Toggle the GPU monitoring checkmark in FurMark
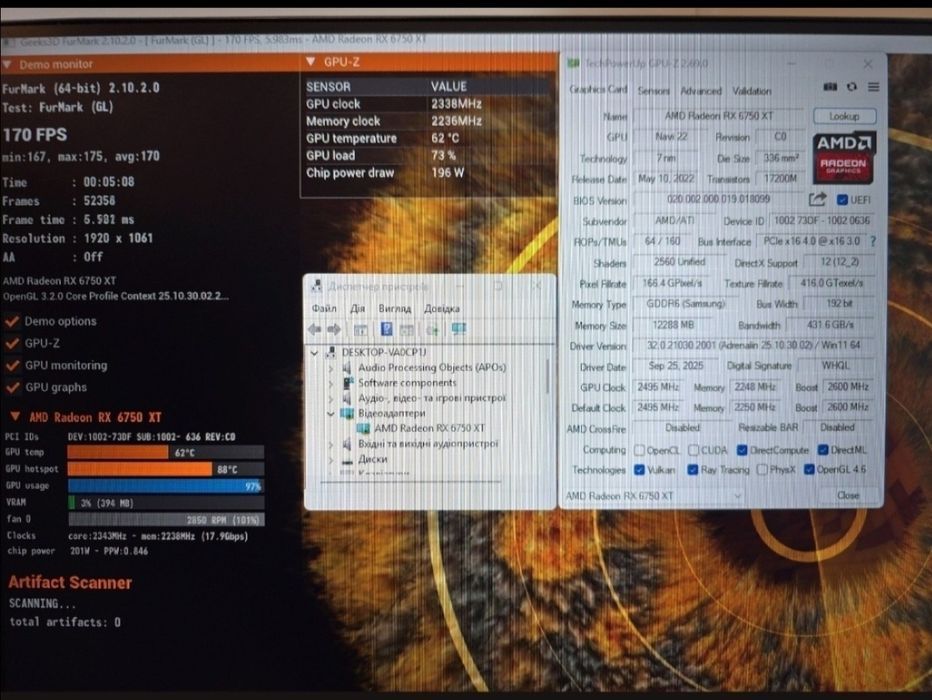 12,365
